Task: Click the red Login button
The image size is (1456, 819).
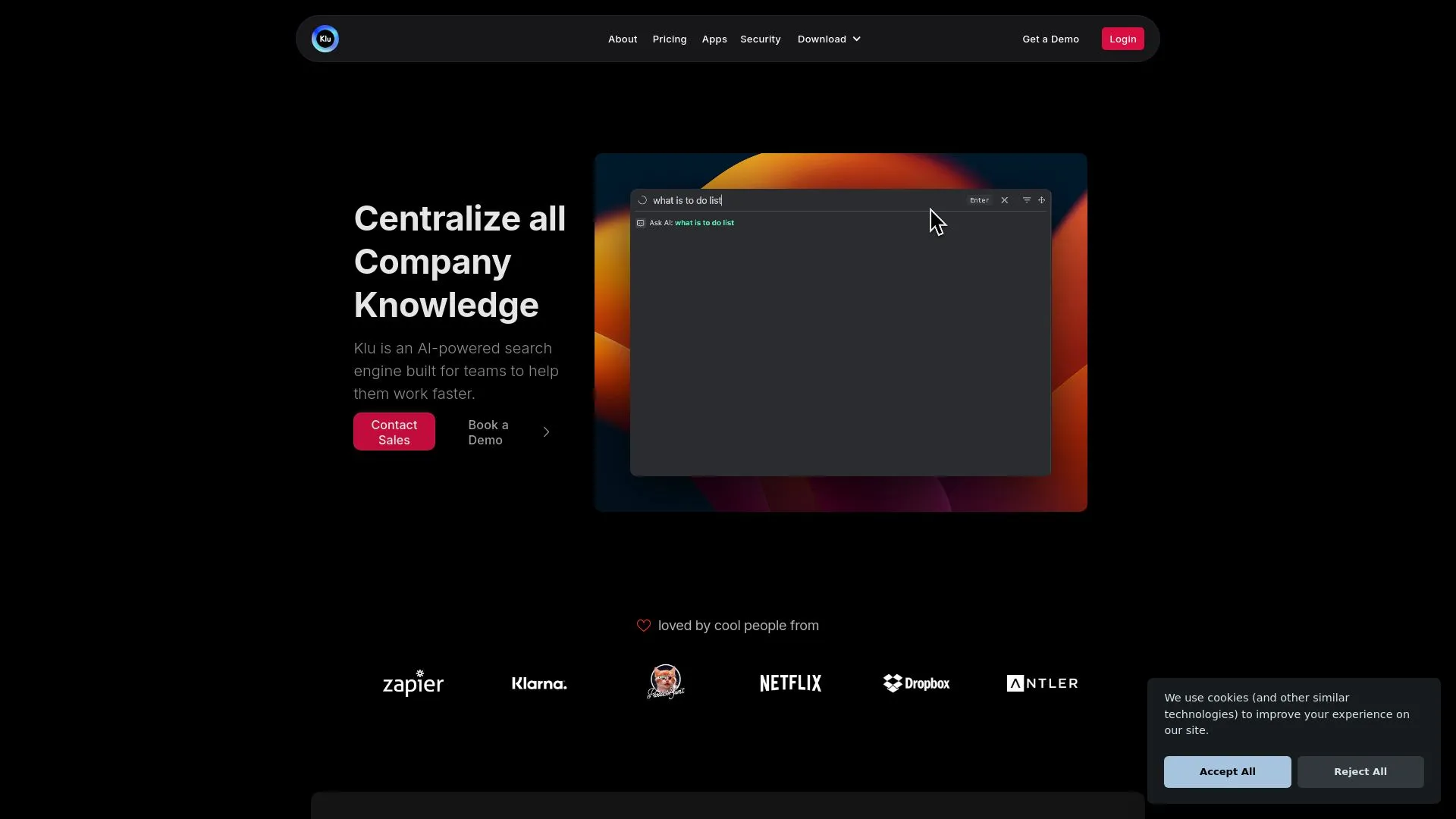Action: click(1122, 39)
